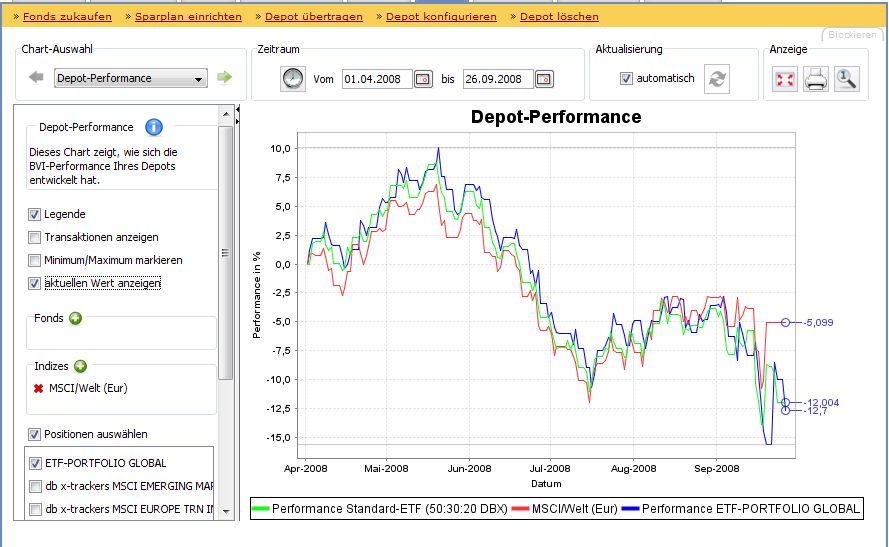The width and height of the screenshot is (889, 547).
Task: Click the magnifier zoom icon
Action: coord(846,80)
